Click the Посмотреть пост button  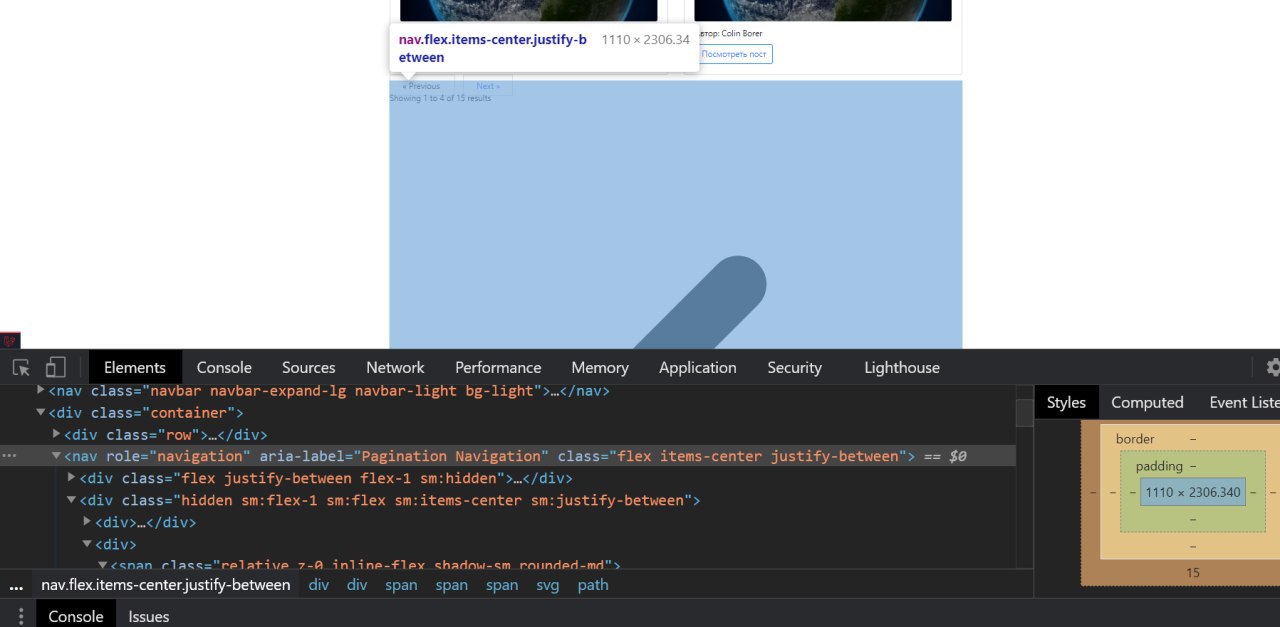pyautogui.click(x=733, y=54)
